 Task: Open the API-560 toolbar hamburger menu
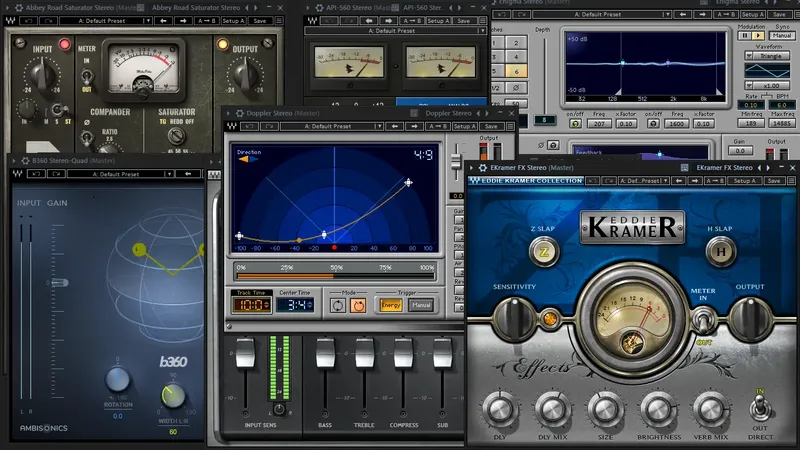(x=482, y=21)
